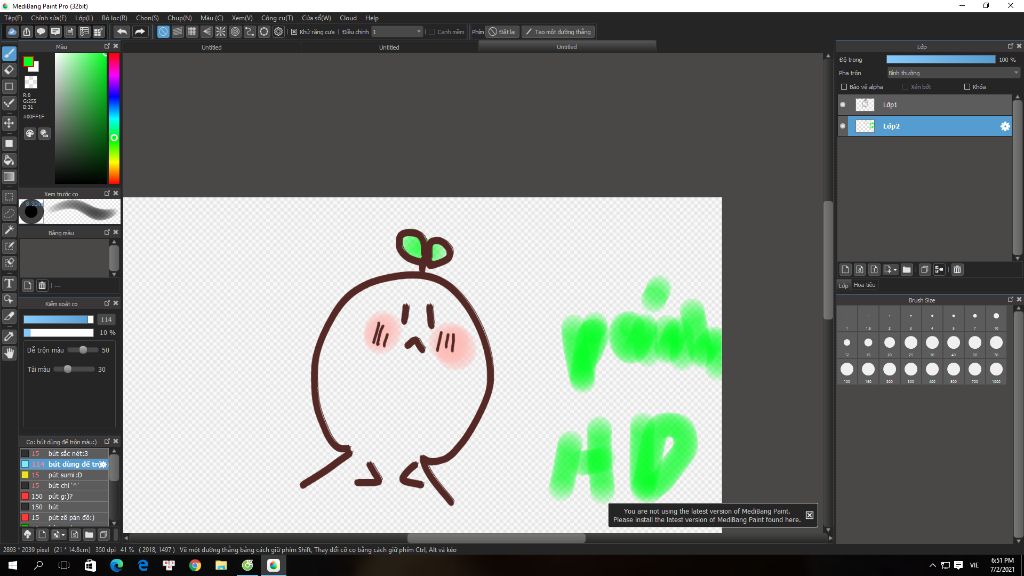1024x576 pixels.
Task: Toggle visibility of Lớp1 layer
Action: [x=842, y=104]
